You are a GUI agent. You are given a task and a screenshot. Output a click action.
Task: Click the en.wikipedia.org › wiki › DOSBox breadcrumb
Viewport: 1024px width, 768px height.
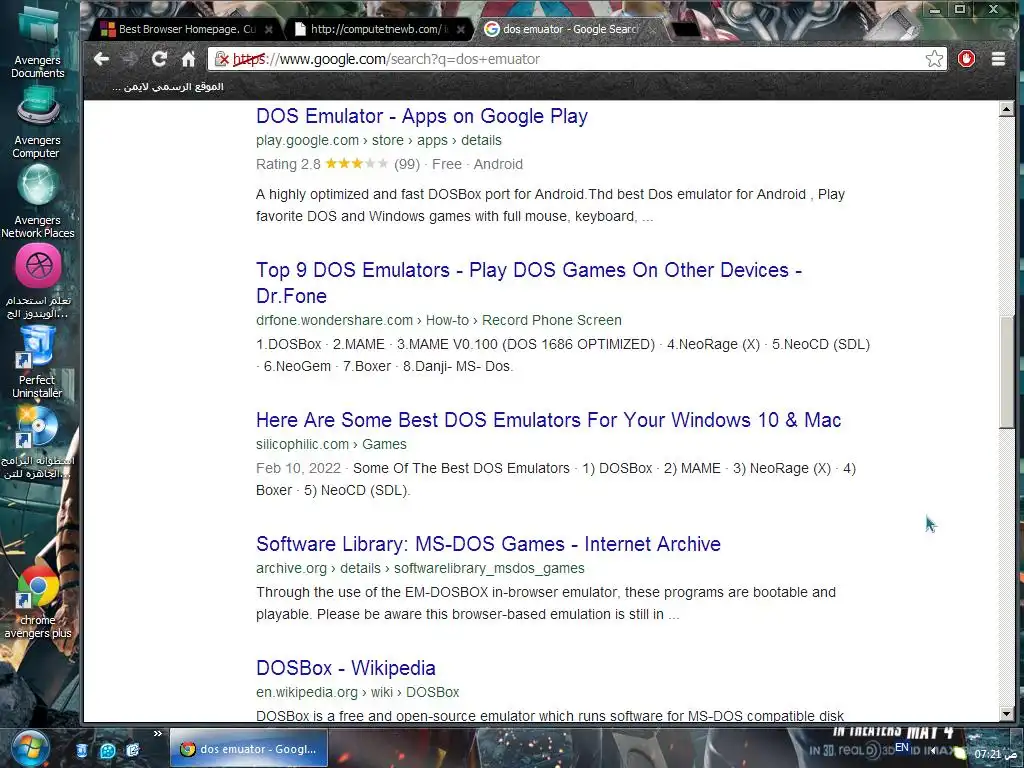[357, 692]
